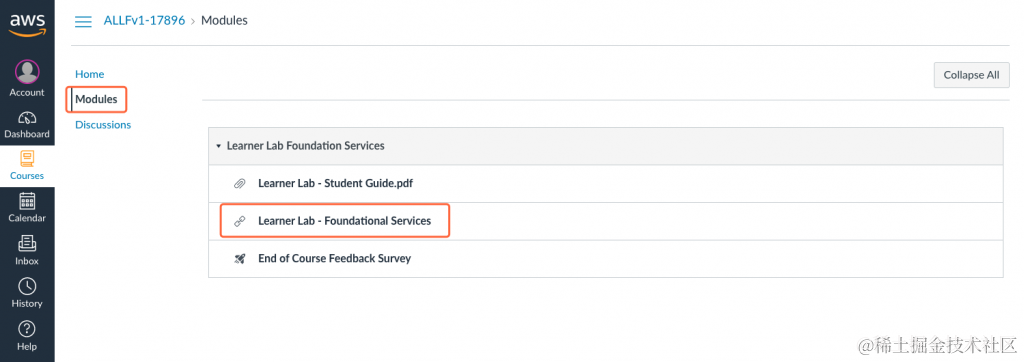This screenshot has width=1024, height=362.
Task: Click the AWS logo in sidebar
Action: pyautogui.click(x=27, y=25)
